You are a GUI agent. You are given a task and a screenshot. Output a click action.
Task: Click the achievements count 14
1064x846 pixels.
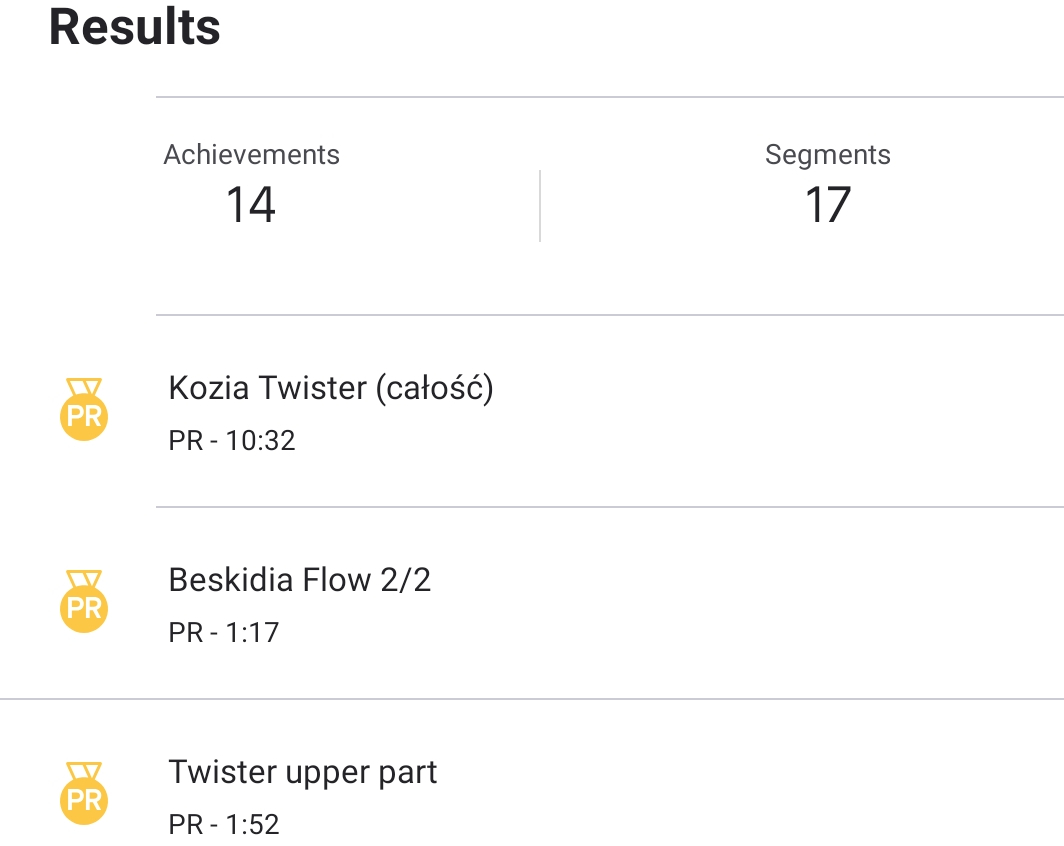tap(250, 205)
